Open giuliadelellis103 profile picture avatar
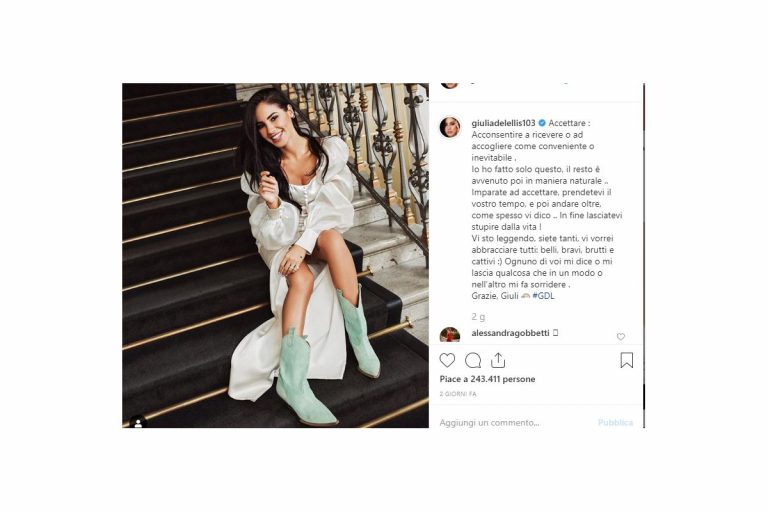The width and height of the screenshot is (768, 512). point(450,127)
